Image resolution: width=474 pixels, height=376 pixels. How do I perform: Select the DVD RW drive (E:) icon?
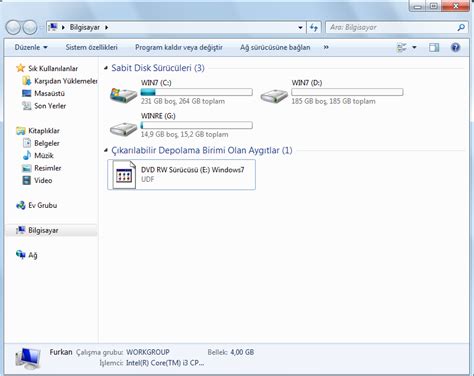124,175
